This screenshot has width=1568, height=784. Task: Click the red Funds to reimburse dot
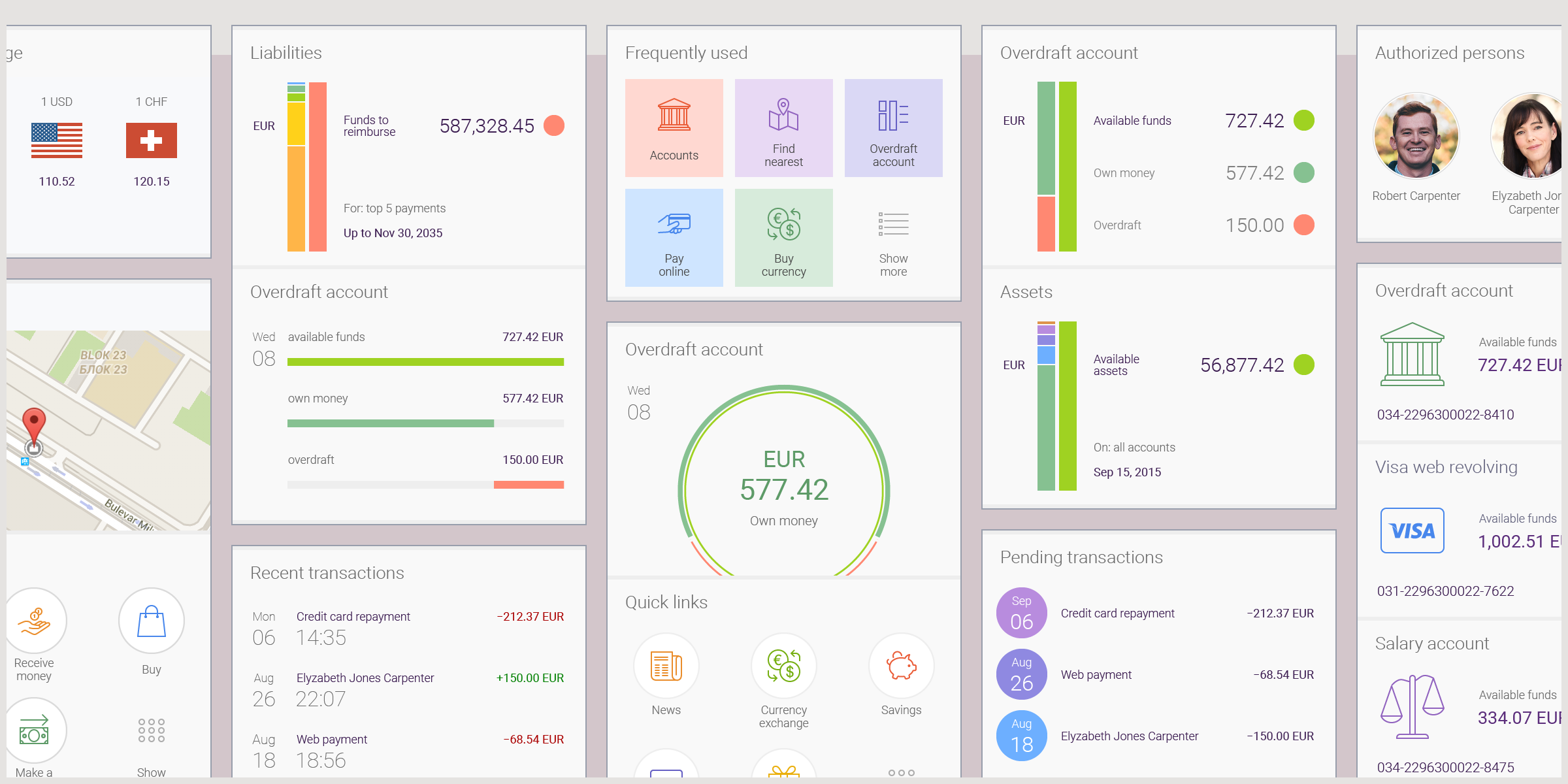(554, 125)
